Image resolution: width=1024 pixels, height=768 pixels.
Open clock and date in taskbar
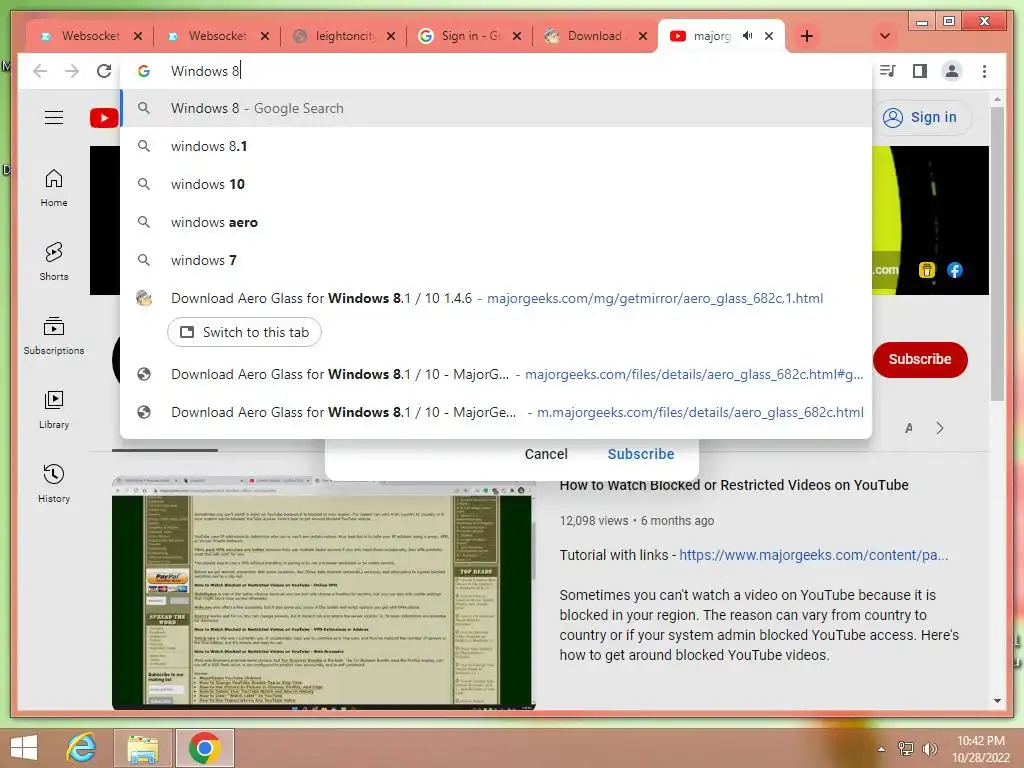click(981, 749)
